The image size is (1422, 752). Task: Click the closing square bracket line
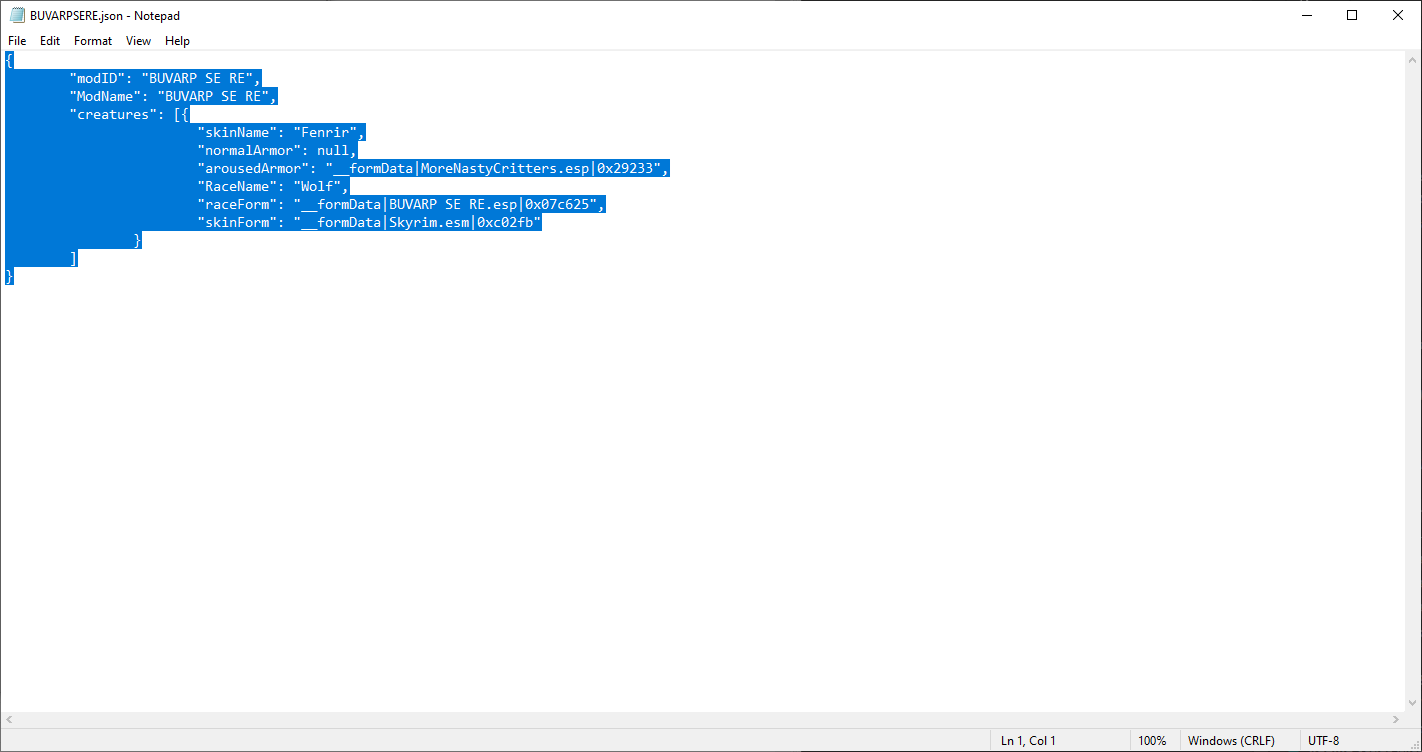73,258
